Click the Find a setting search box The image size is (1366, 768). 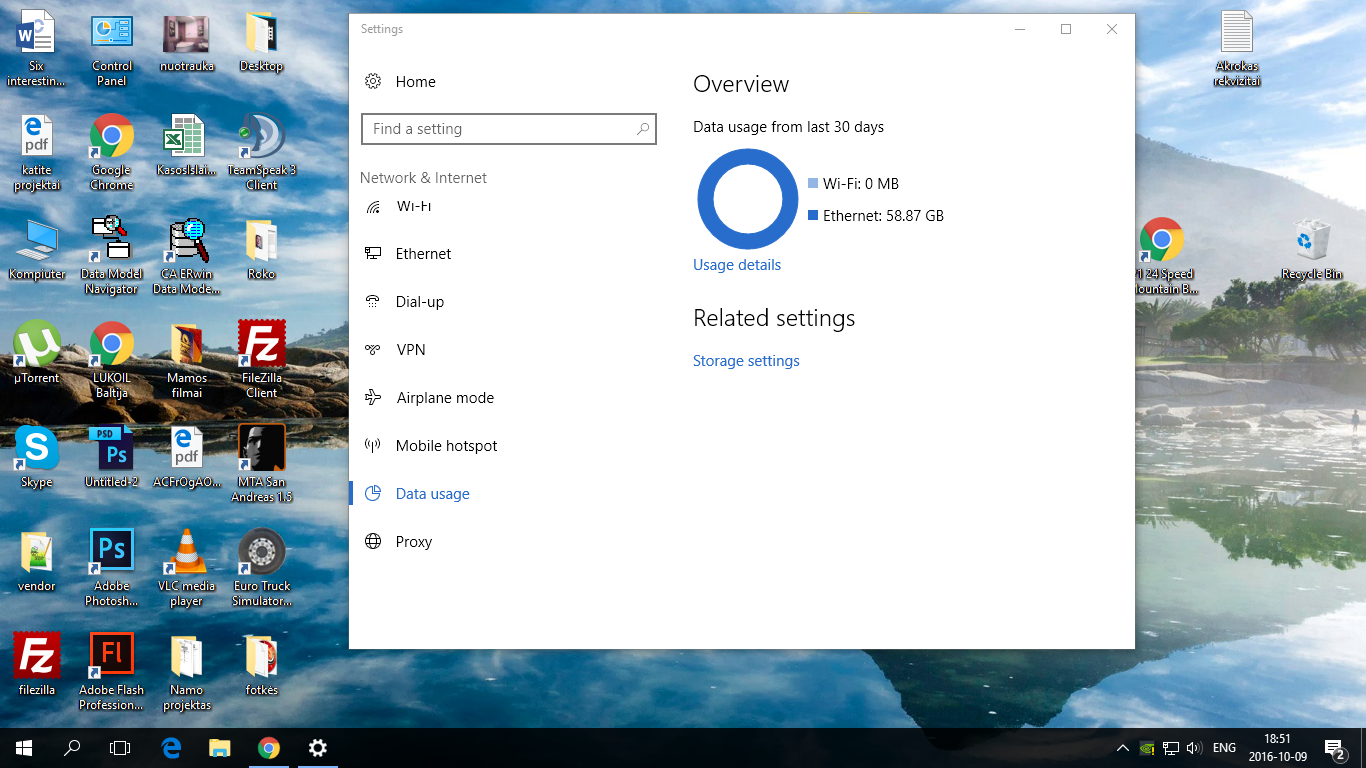(508, 129)
